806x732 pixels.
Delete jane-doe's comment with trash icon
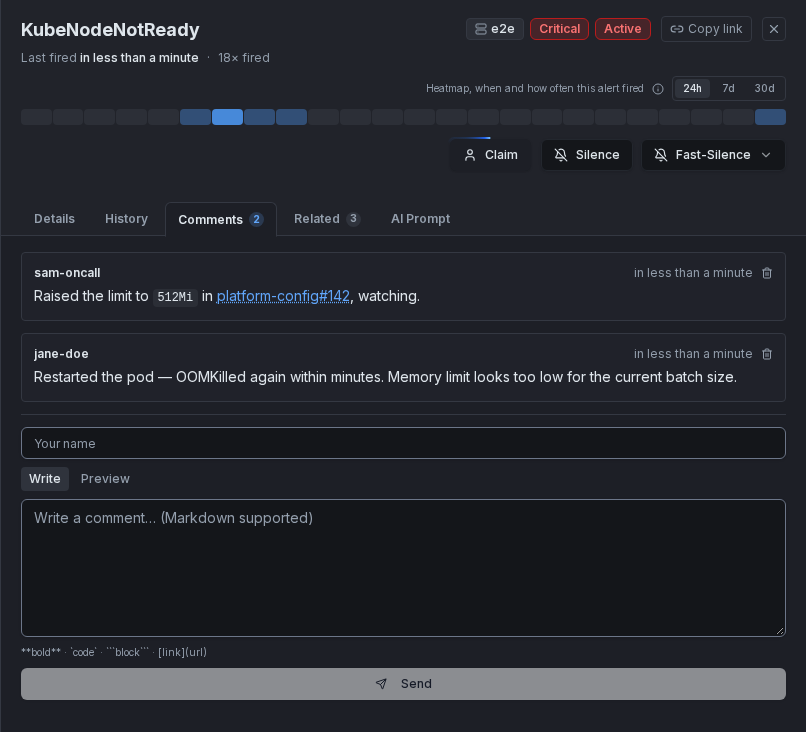[x=766, y=354]
